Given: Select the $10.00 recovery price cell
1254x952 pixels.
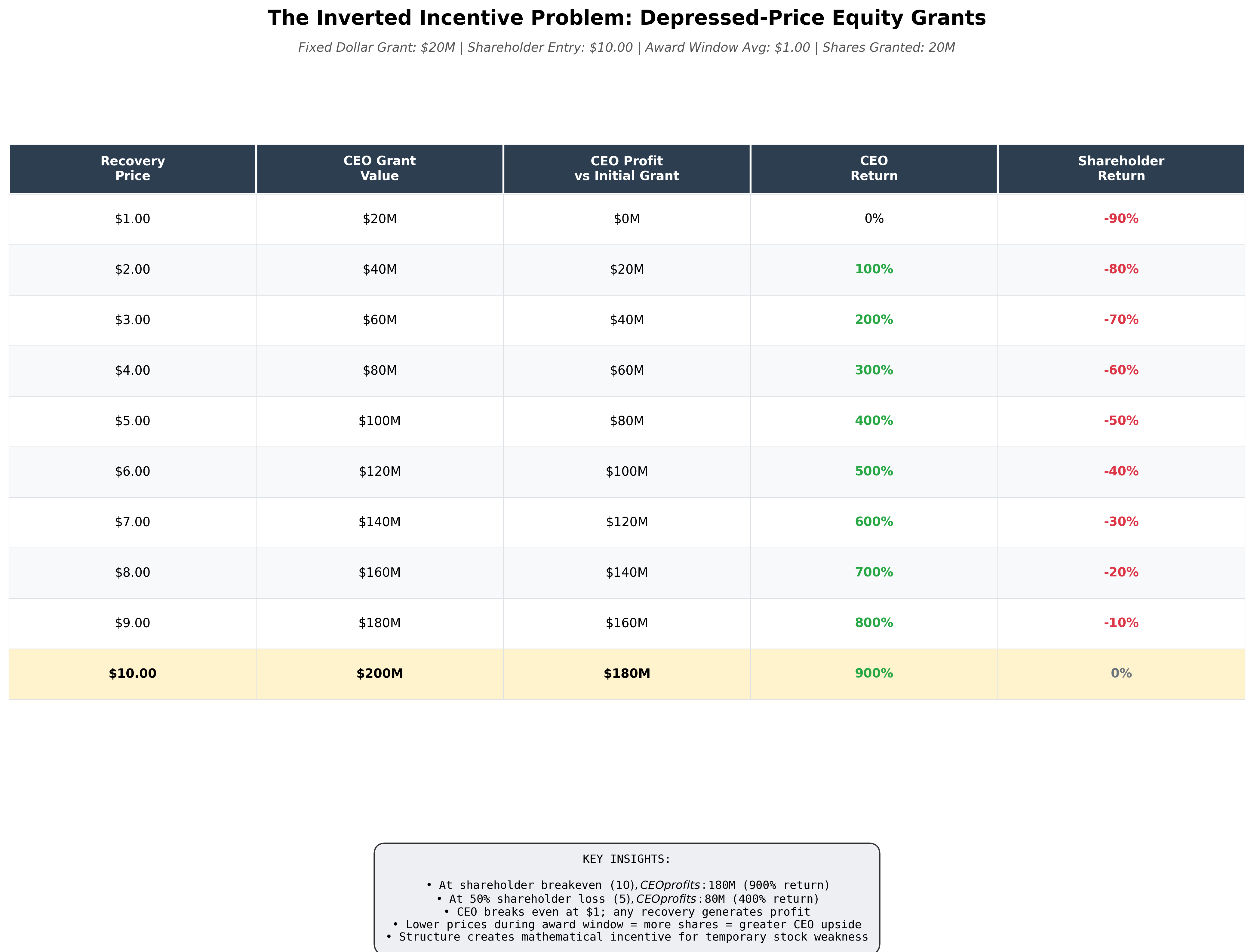Looking at the screenshot, I should click(133, 674).
